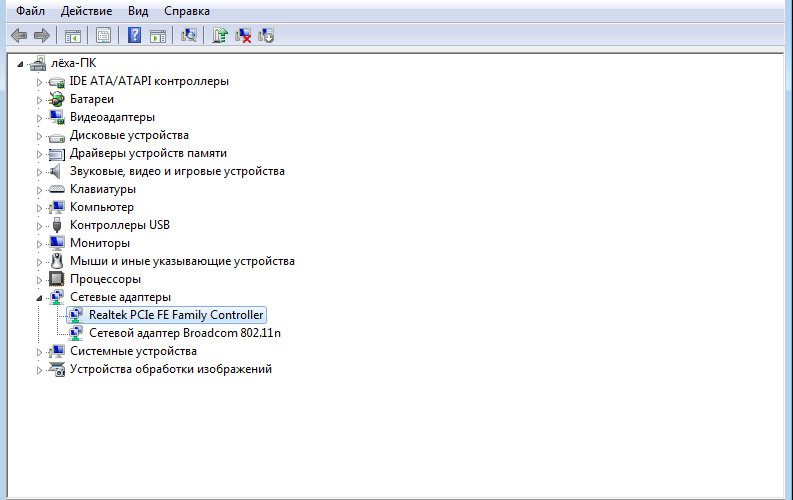
Task: Click the Realtek PCIe FE adapter icon
Action: (76, 315)
